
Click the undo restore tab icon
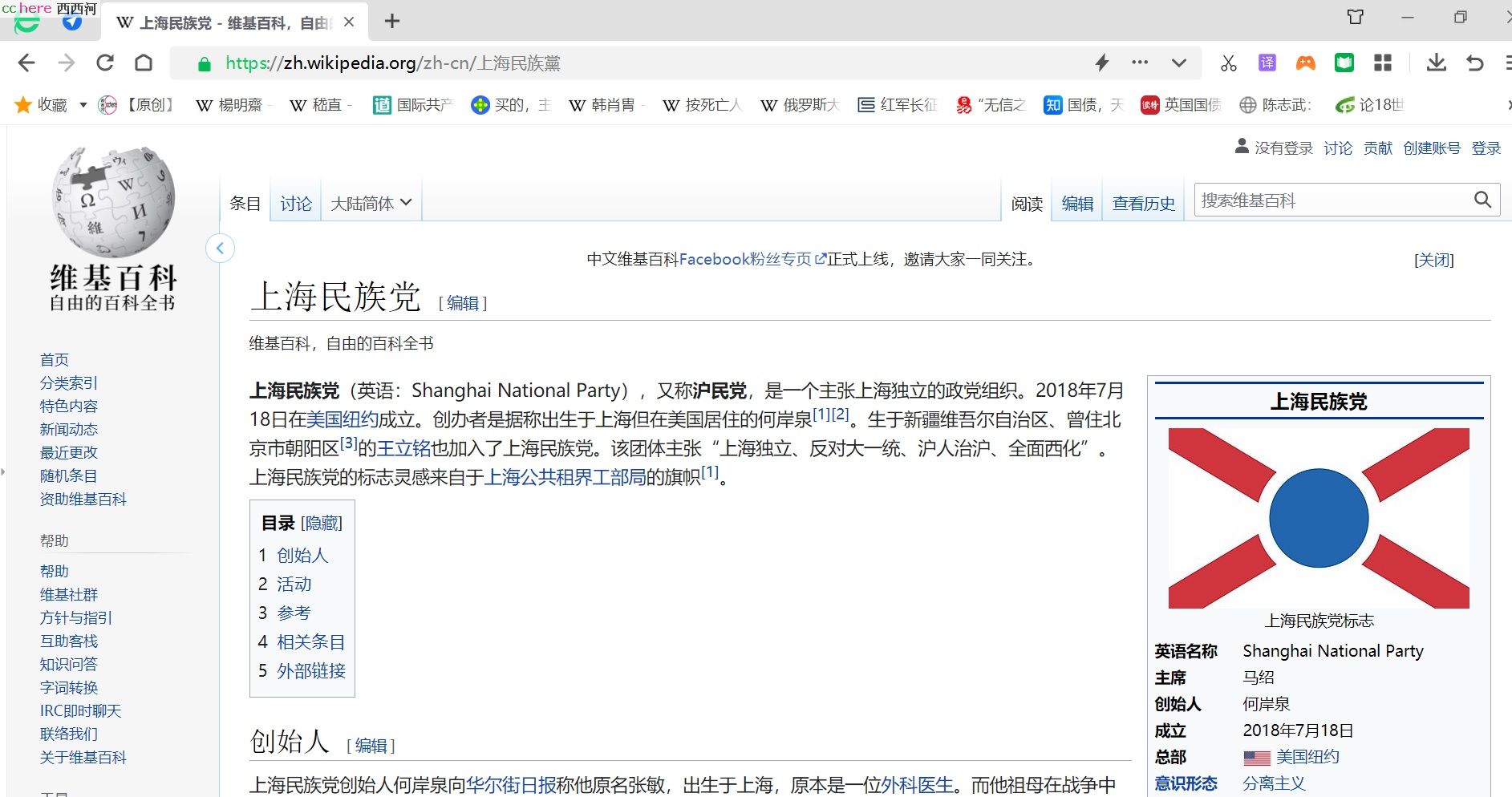coord(1475,63)
